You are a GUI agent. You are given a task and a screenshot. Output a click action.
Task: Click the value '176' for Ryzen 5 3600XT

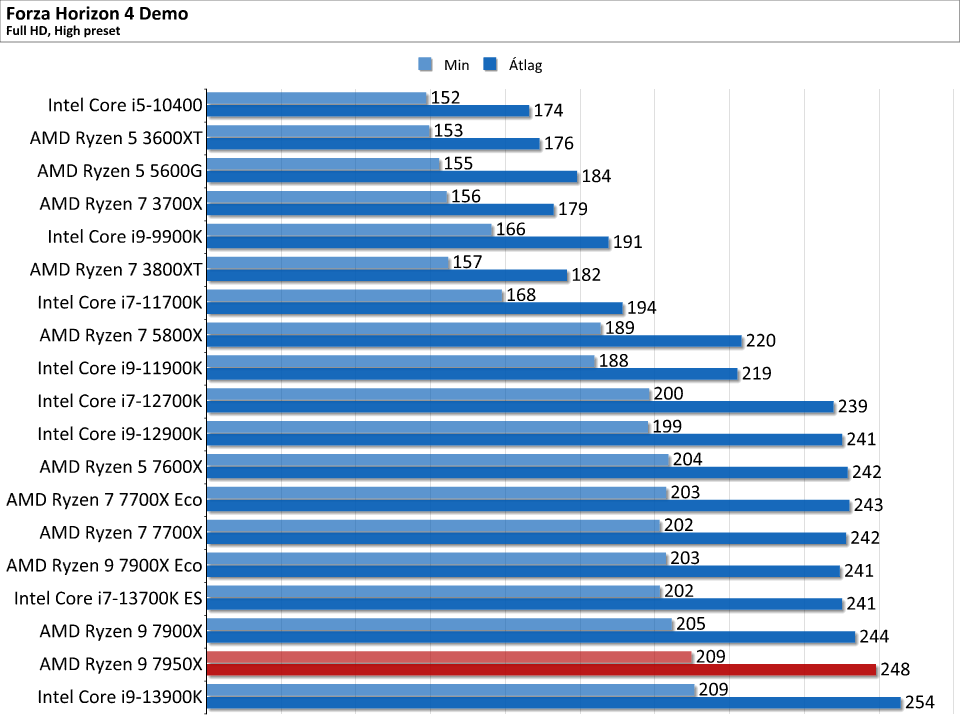[x=559, y=144]
